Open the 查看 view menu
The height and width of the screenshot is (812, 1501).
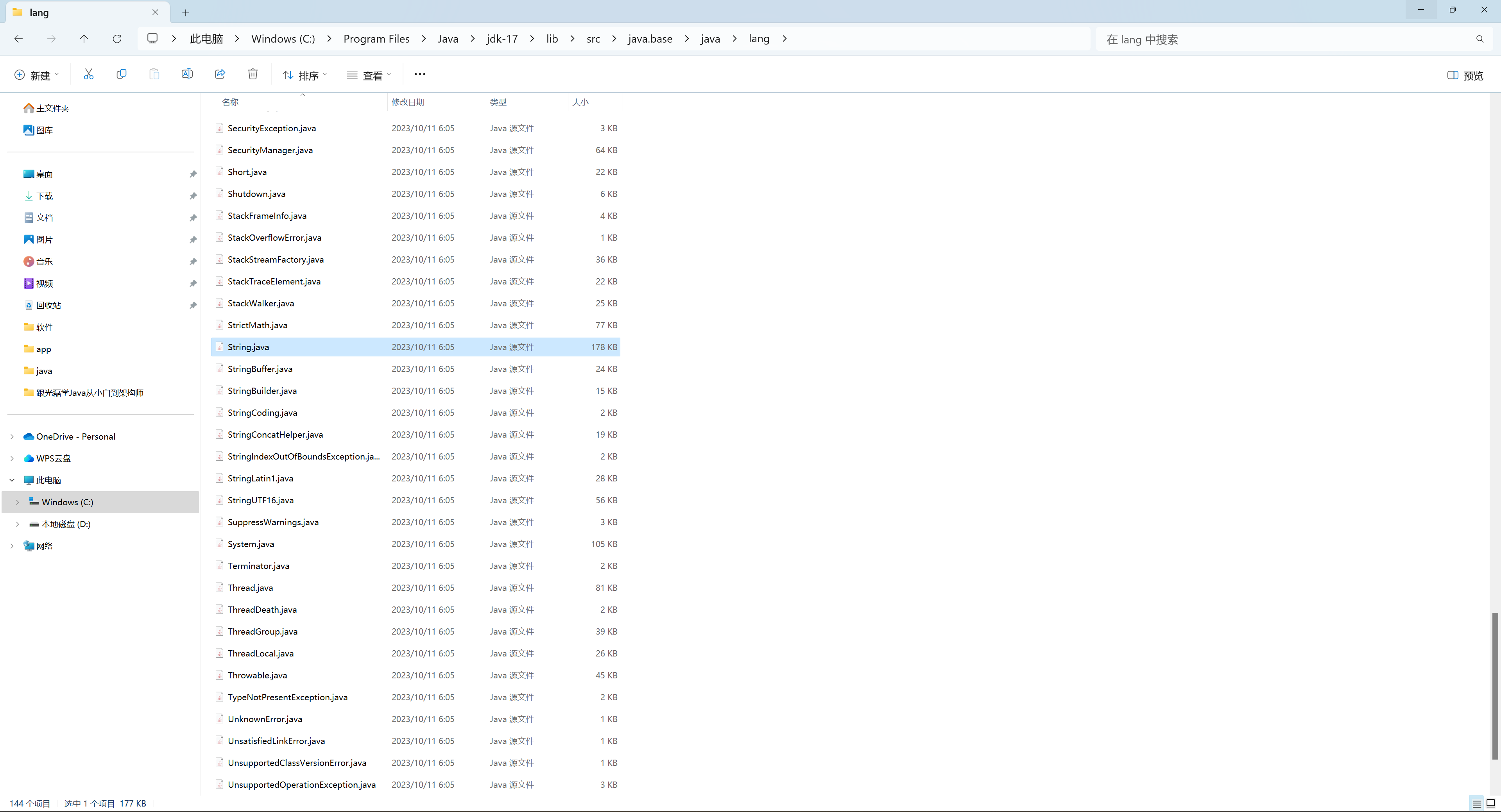click(369, 75)
